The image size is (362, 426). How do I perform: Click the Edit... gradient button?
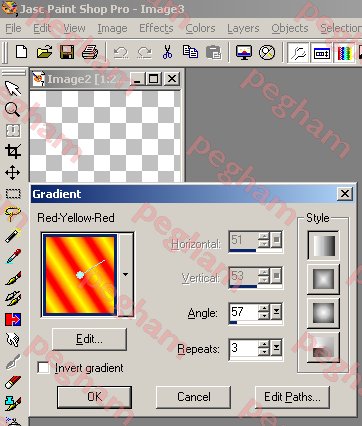(89, 339)
